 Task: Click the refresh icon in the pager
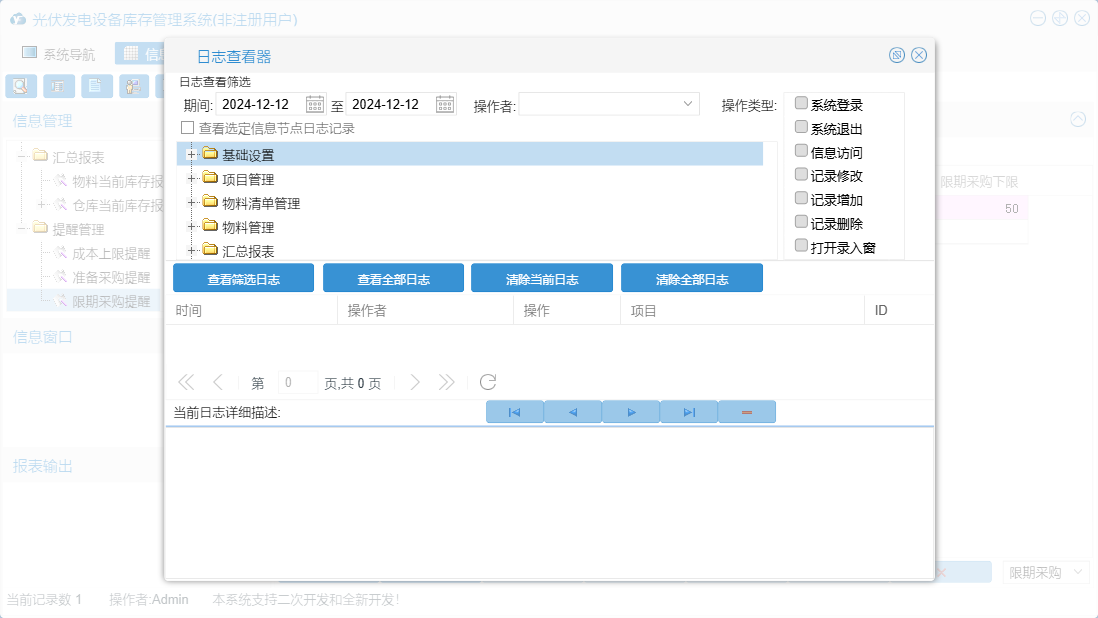(488, 382)
